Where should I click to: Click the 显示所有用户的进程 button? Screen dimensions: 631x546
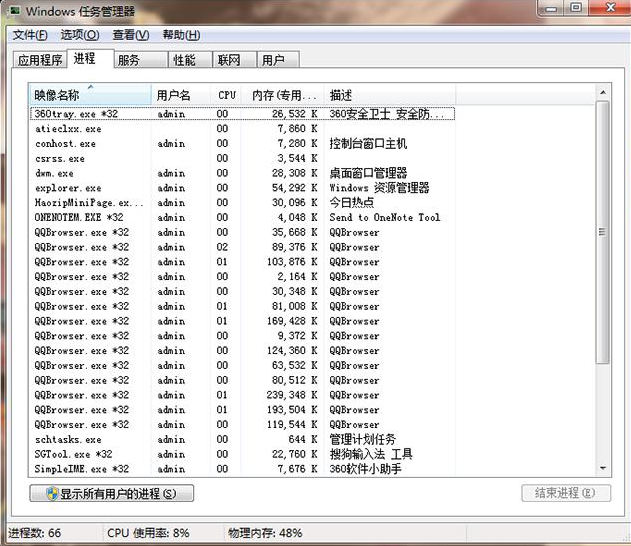[111, 493]
